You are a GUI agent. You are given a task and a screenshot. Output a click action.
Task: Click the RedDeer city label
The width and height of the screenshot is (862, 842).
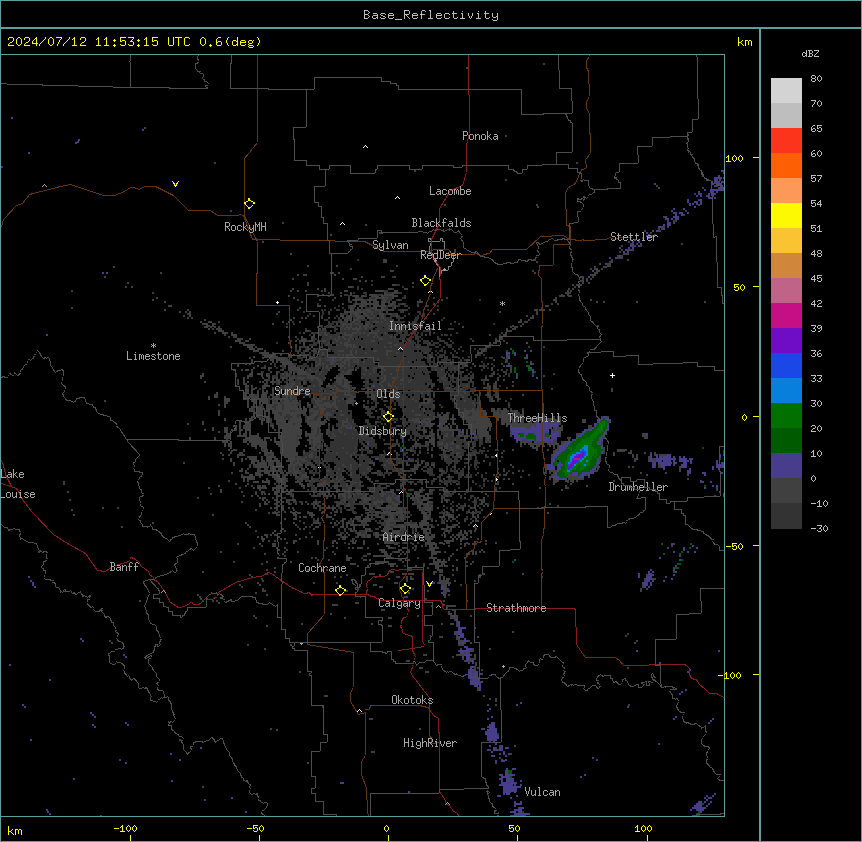tap(440, 254)
